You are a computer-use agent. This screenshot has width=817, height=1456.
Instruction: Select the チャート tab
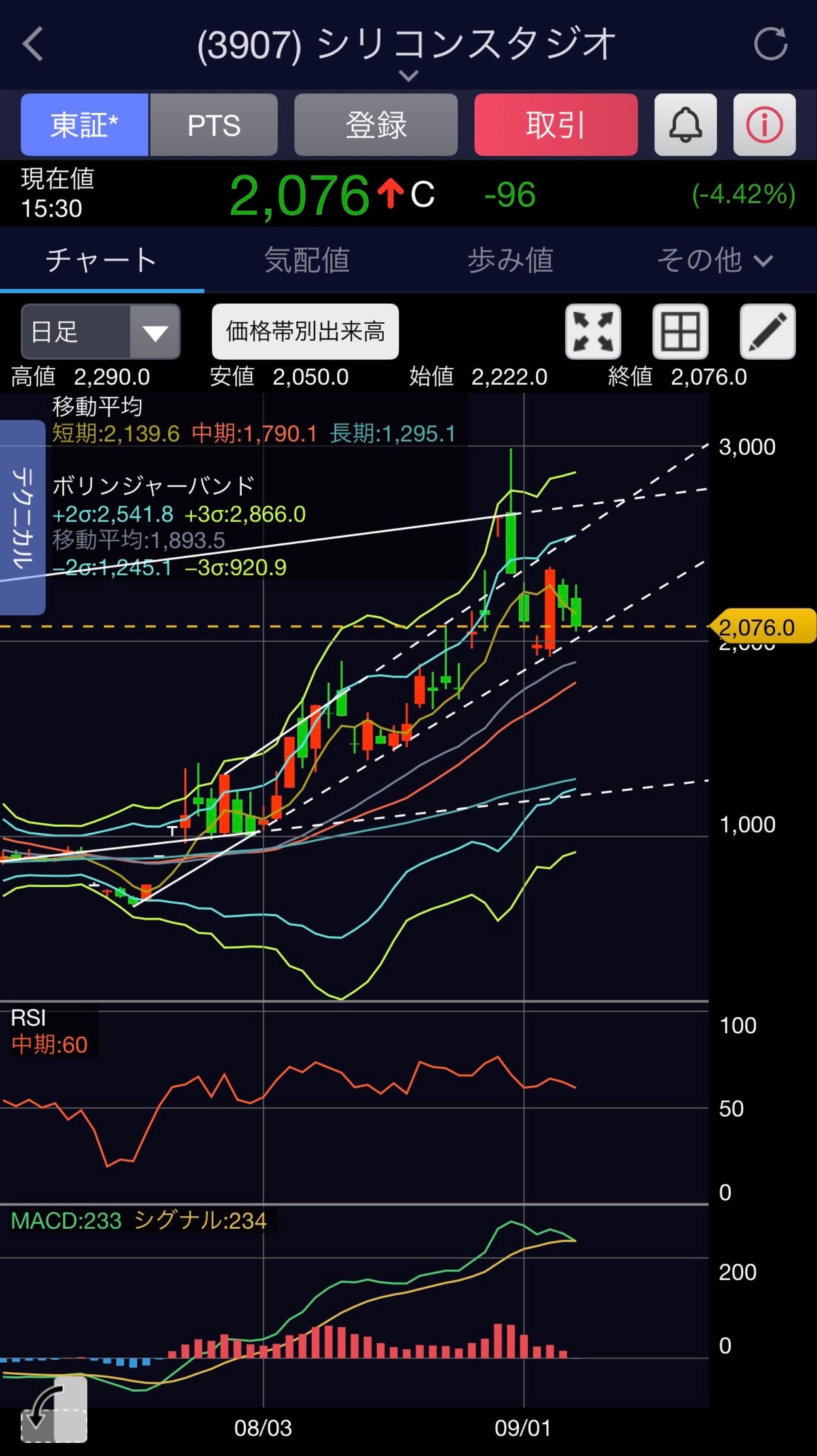(x=102, y=260)
